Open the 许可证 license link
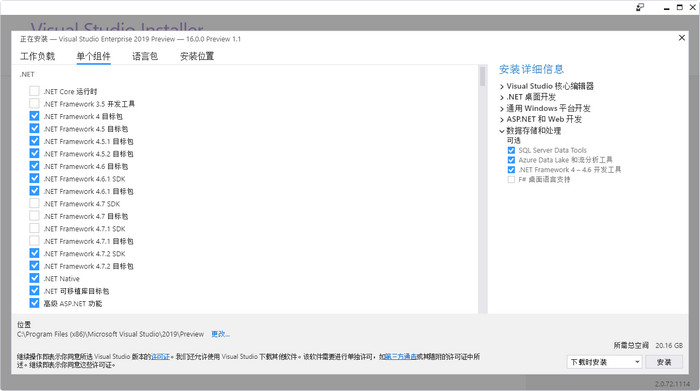 [160, 357]
